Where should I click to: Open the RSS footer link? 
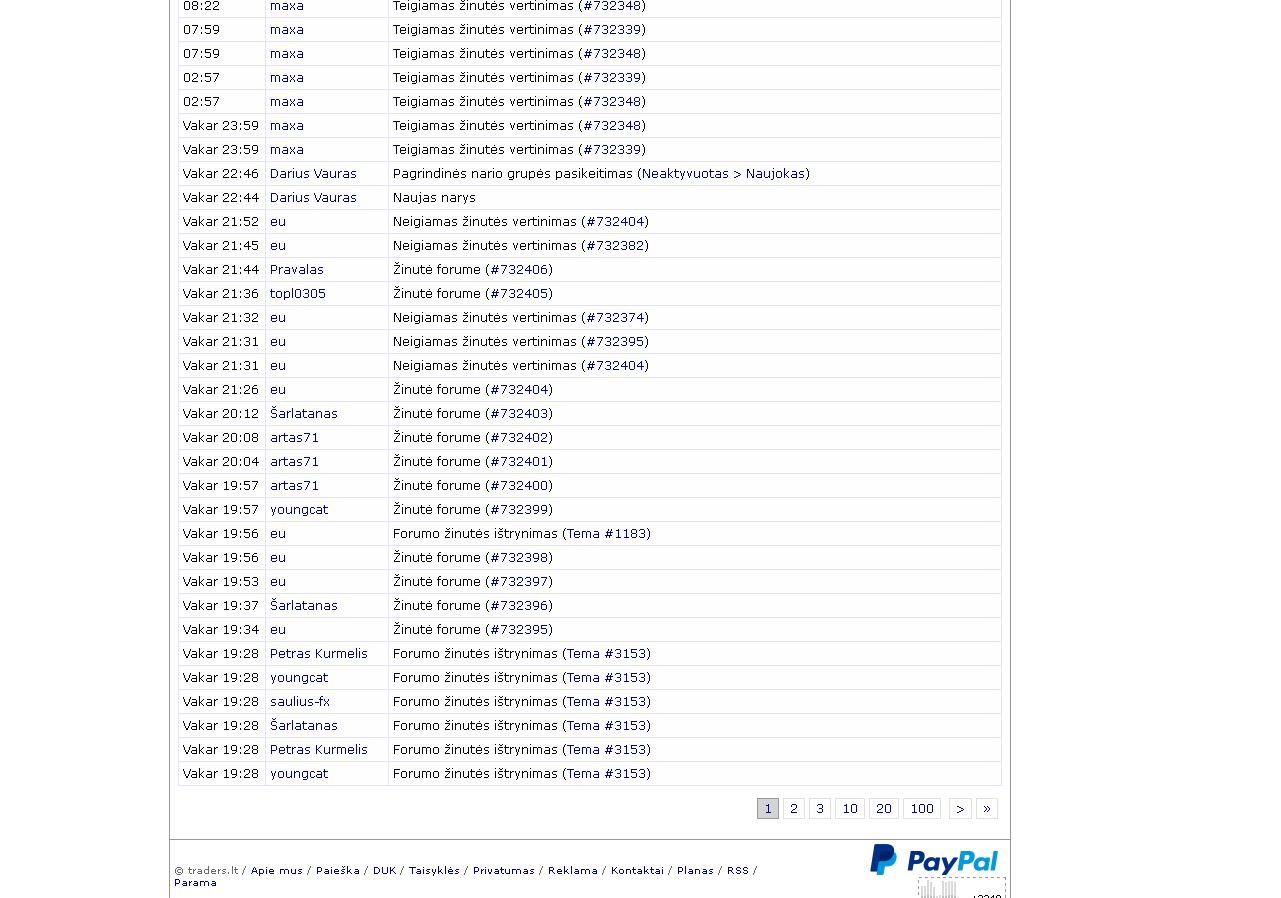pyautogui.click(x=737, y=871)
